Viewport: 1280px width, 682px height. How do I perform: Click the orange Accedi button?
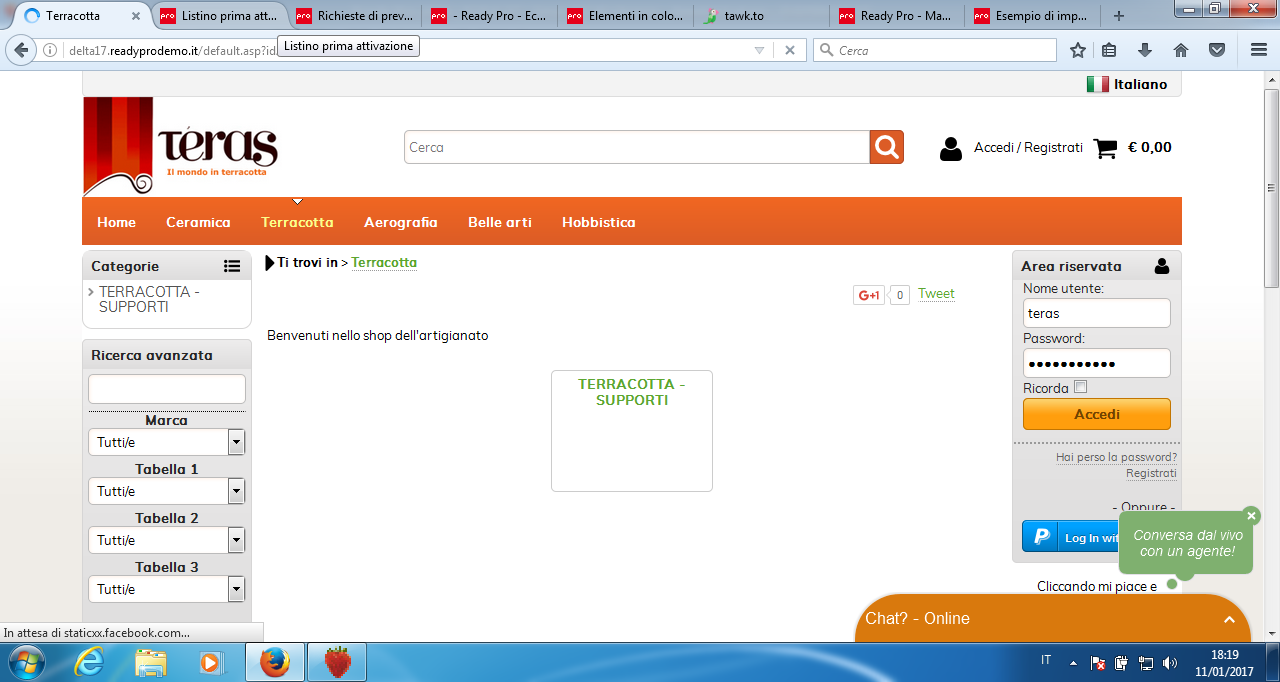(x=1097, y=414)
